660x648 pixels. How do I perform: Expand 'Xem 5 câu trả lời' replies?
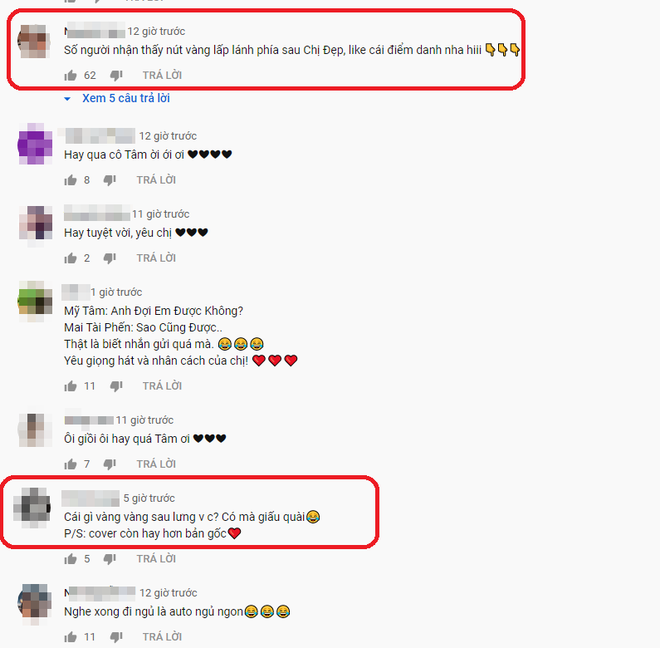tap(126, 98)
